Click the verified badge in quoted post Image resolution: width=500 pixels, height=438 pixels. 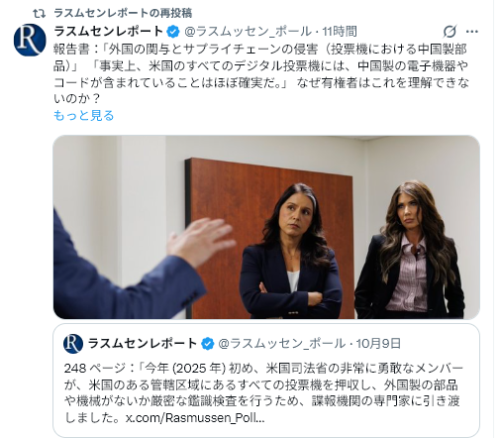pyautogui.click(x=207, y=344)
